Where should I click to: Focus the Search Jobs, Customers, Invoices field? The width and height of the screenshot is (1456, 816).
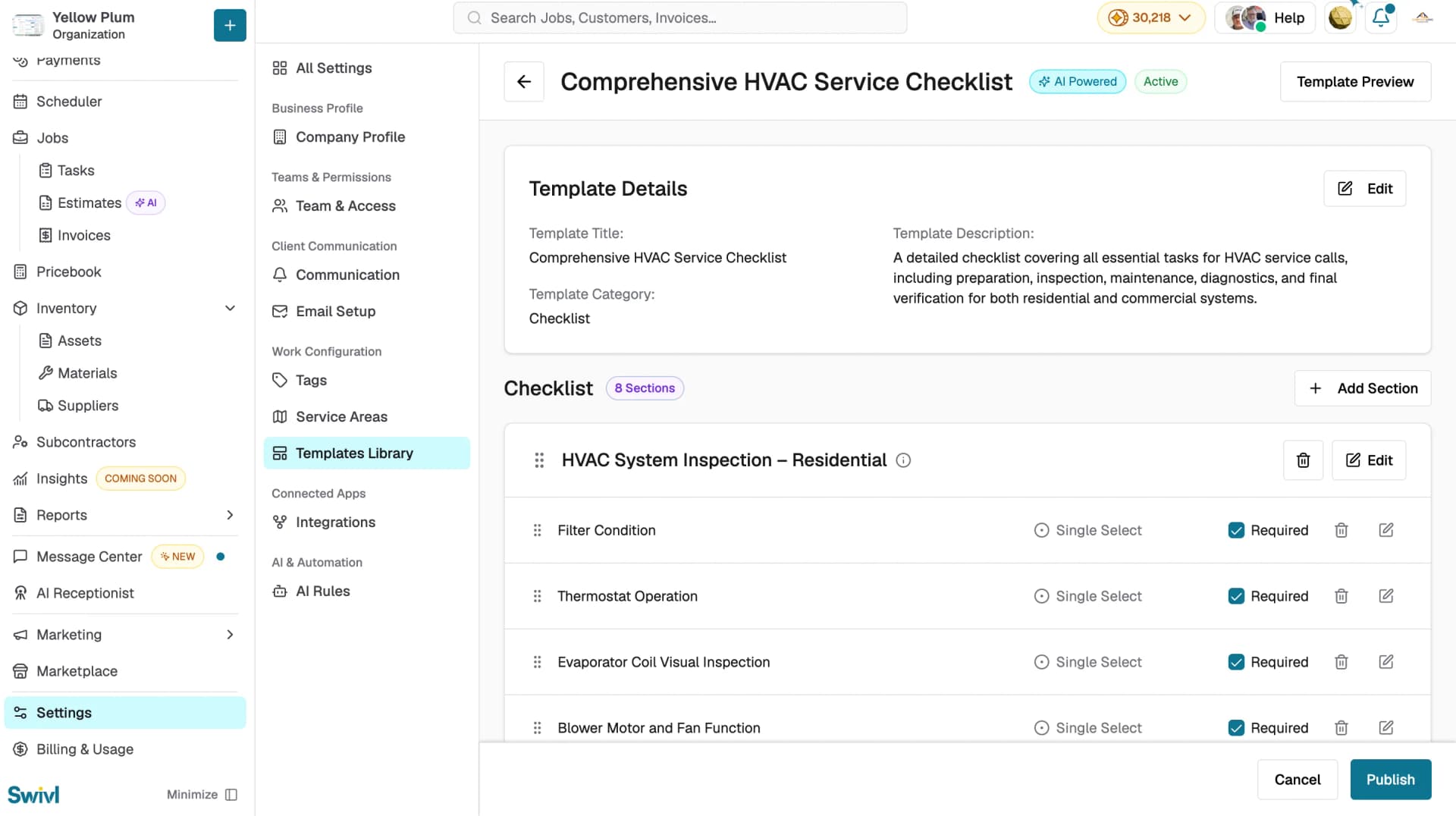[x=679, y=17]
